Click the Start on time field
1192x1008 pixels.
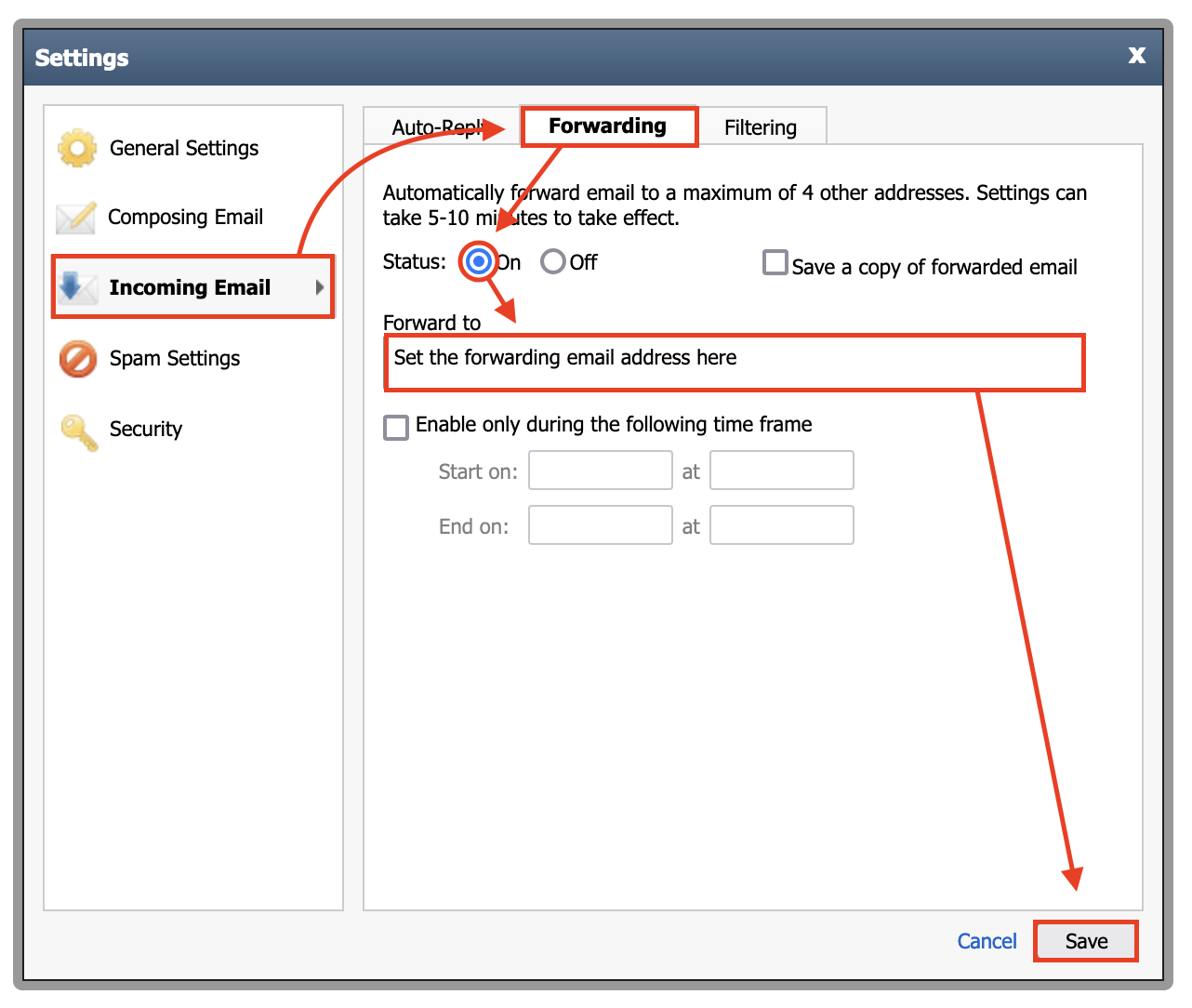click(782, 471)
